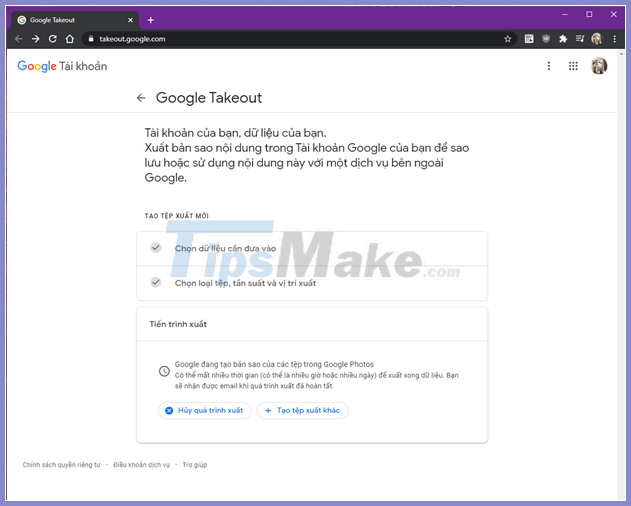Open a new browser tab
This screenshot has height=506, width=631.
point(151,20)
